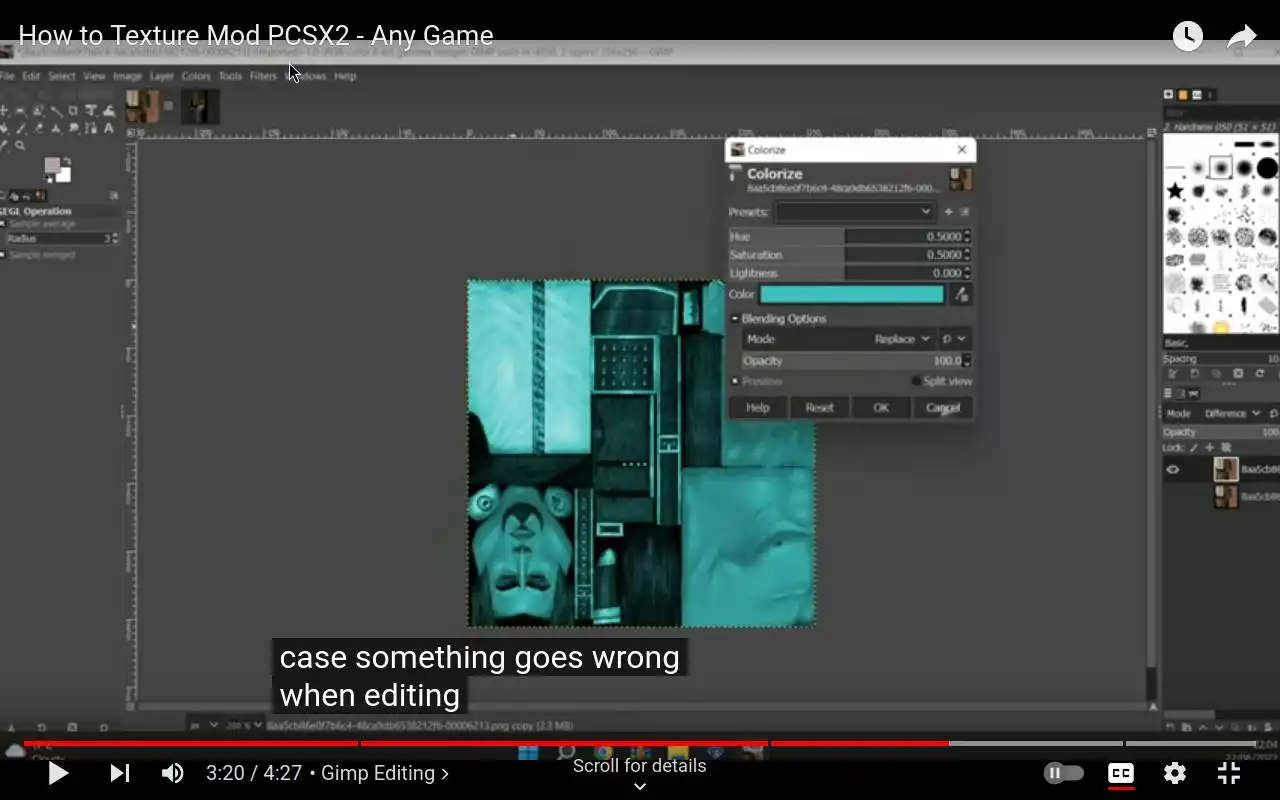Open the Share video arrow
The width and height of the screenshot is (1280, 800).
pyautogui.click(x=1241, y=37)
